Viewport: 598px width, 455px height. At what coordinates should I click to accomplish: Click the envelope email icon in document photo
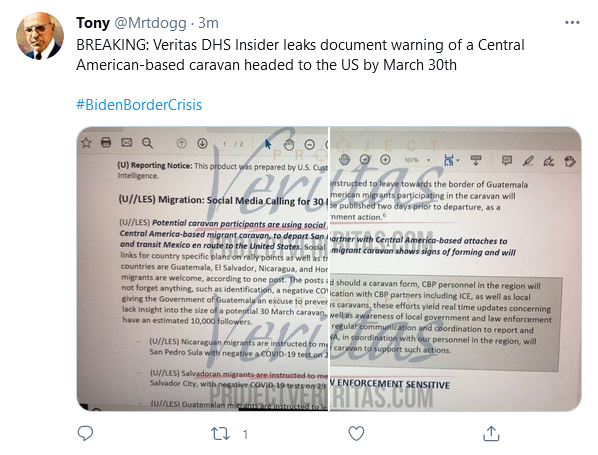coord(127,142)
